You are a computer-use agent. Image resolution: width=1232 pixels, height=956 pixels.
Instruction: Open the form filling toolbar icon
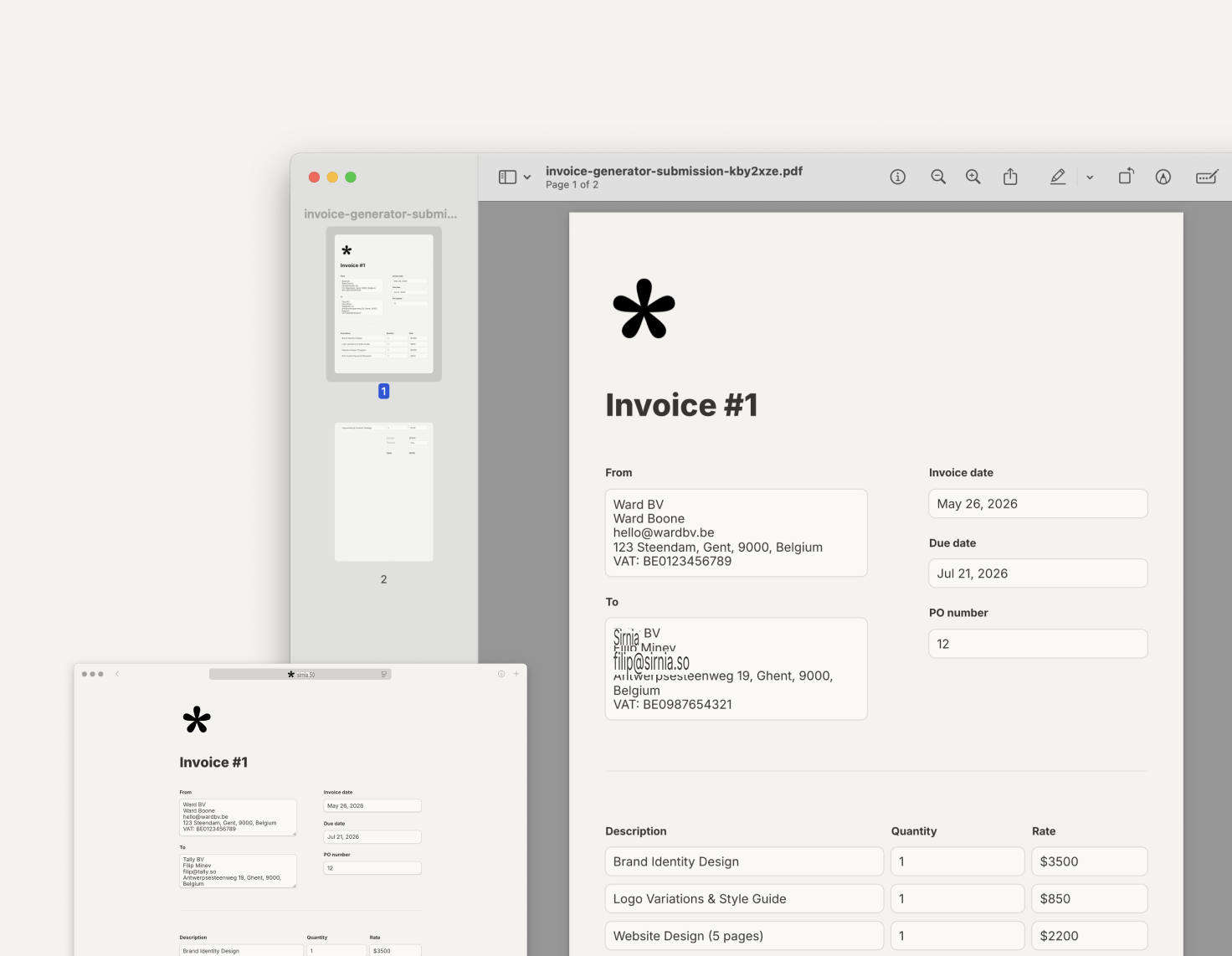(1207, 177)
